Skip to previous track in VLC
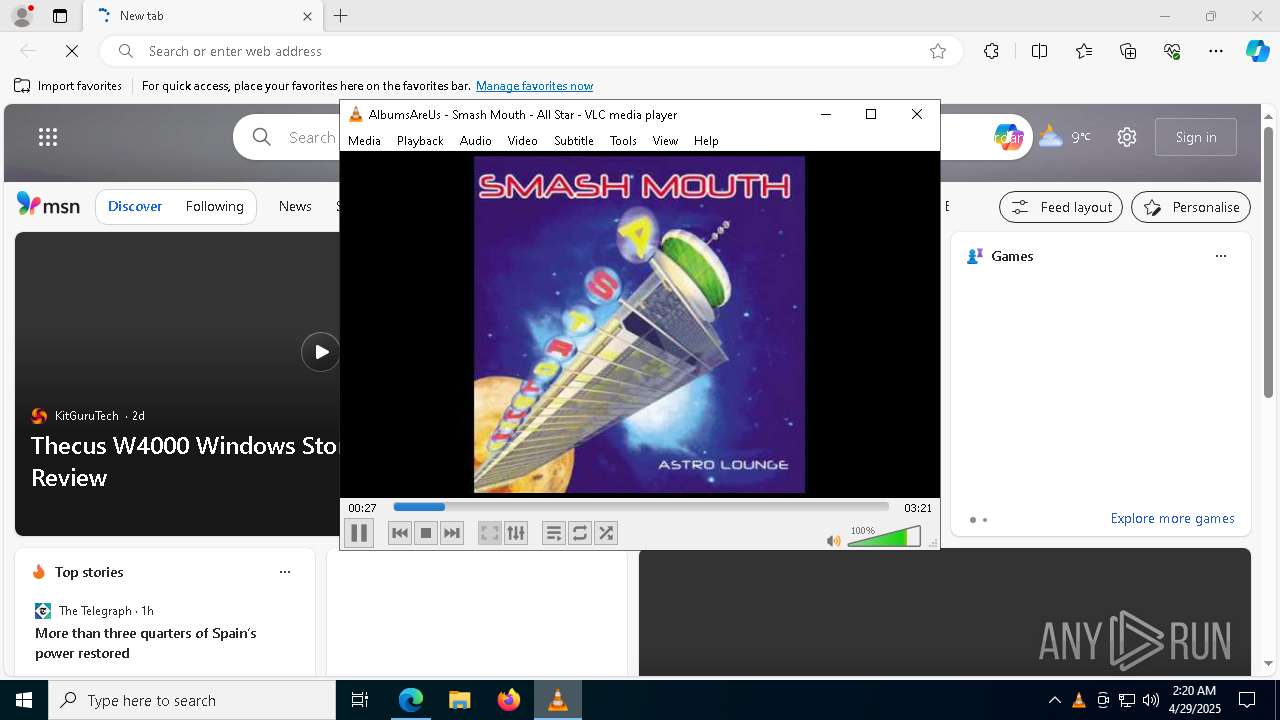 (x=400, y=533)
